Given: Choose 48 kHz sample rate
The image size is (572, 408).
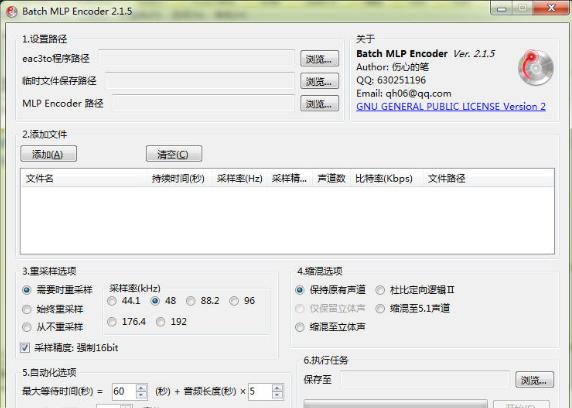Looking at the screenshot, I should click(163, 301).
